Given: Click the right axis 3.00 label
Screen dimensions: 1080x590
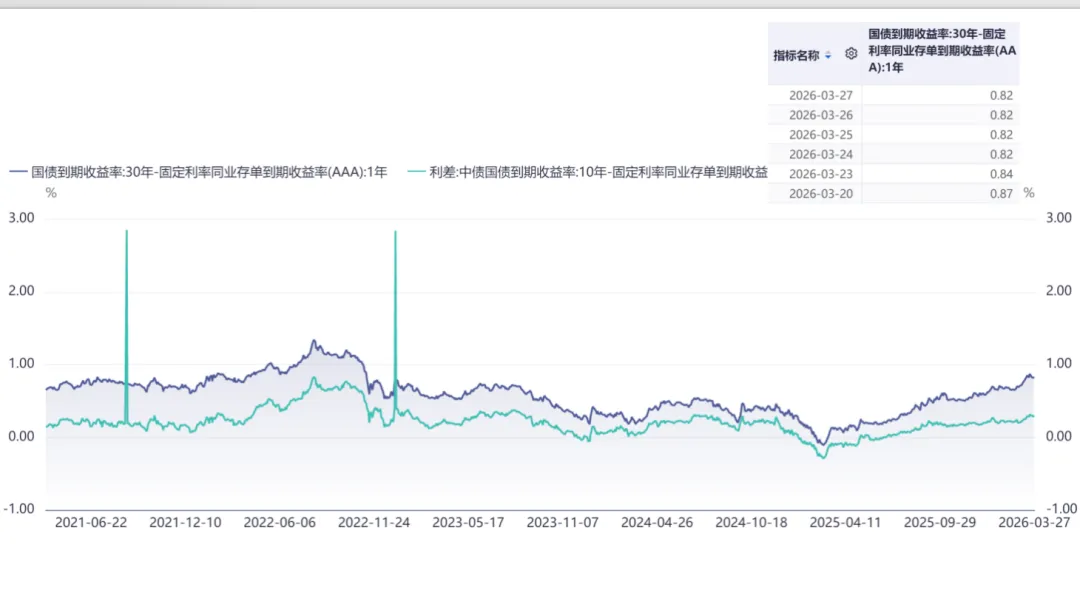Looking at the screenshot, I should (x=1059, y=218).
